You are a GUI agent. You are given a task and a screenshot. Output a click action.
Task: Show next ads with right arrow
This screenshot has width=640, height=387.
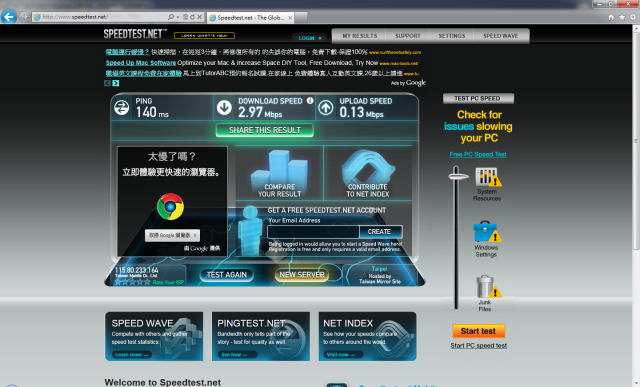click(116, 83)
